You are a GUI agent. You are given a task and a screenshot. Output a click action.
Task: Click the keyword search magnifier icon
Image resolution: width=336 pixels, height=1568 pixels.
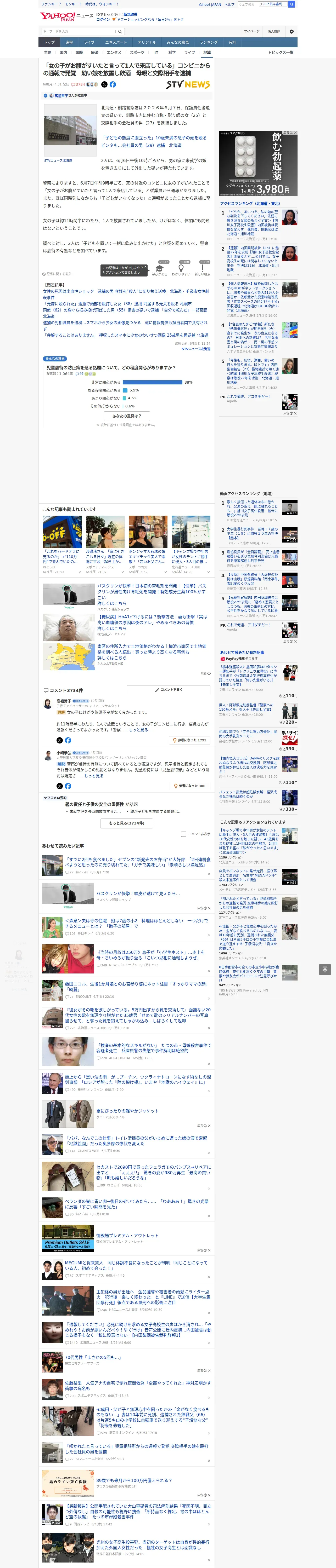pos(120,32)
